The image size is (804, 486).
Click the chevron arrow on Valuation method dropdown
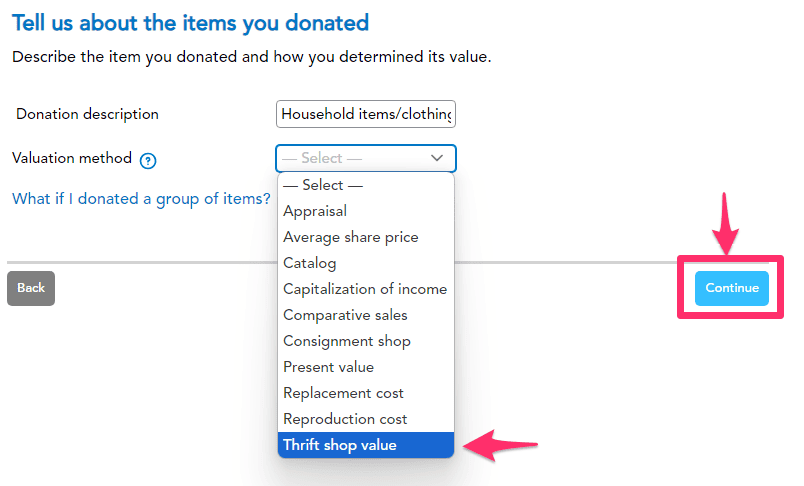click(437, 158)
